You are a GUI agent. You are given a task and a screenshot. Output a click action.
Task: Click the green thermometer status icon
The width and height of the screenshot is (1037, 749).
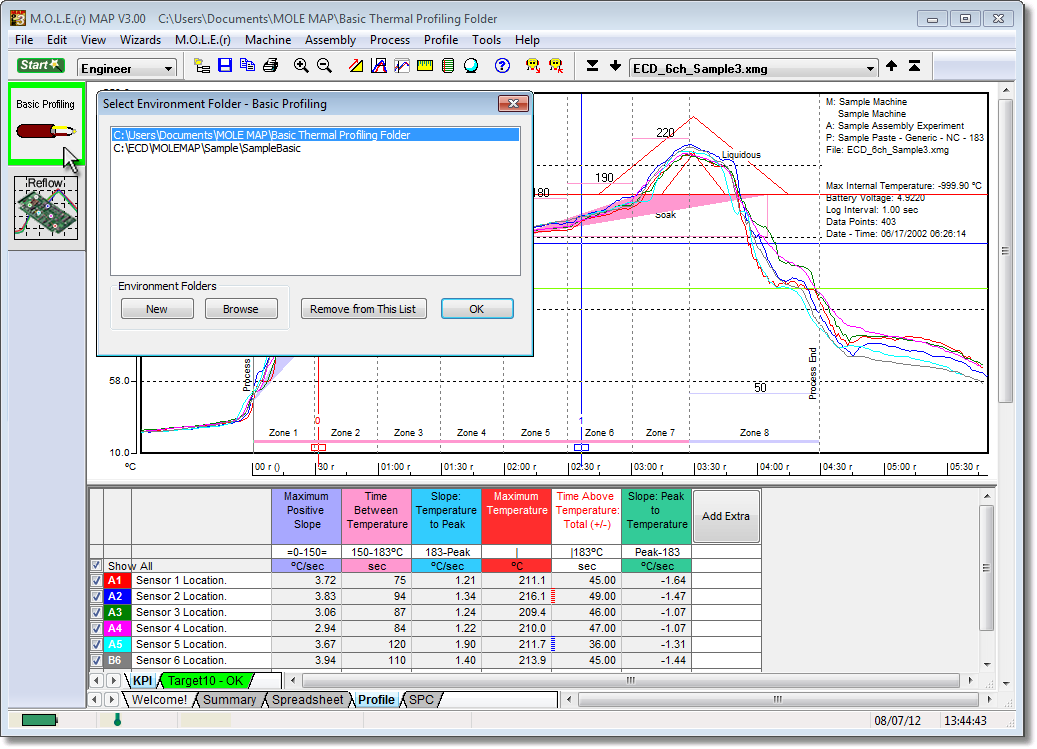(118, 719)
